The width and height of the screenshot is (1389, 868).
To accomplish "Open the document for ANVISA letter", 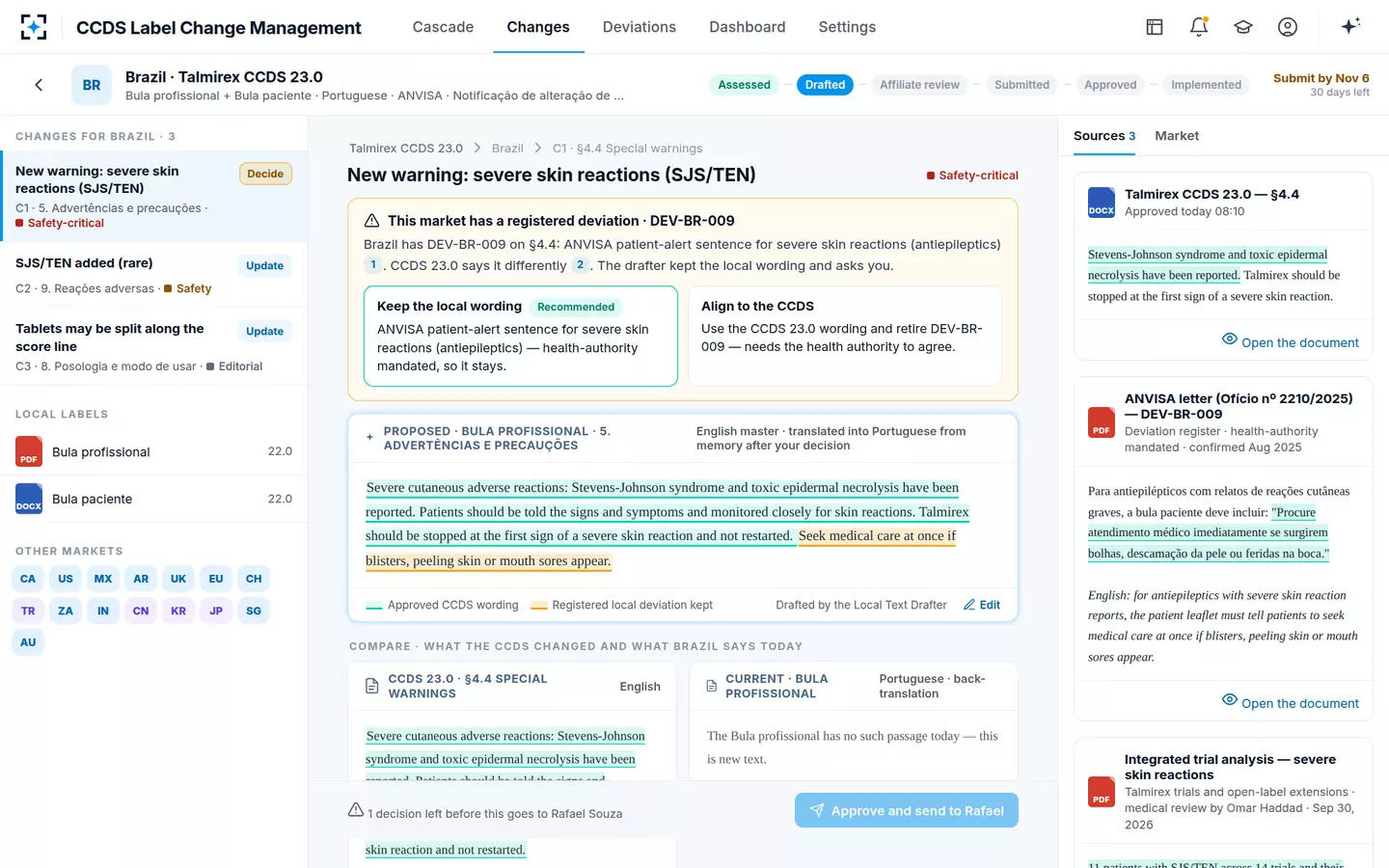I will pos(1290,702).
